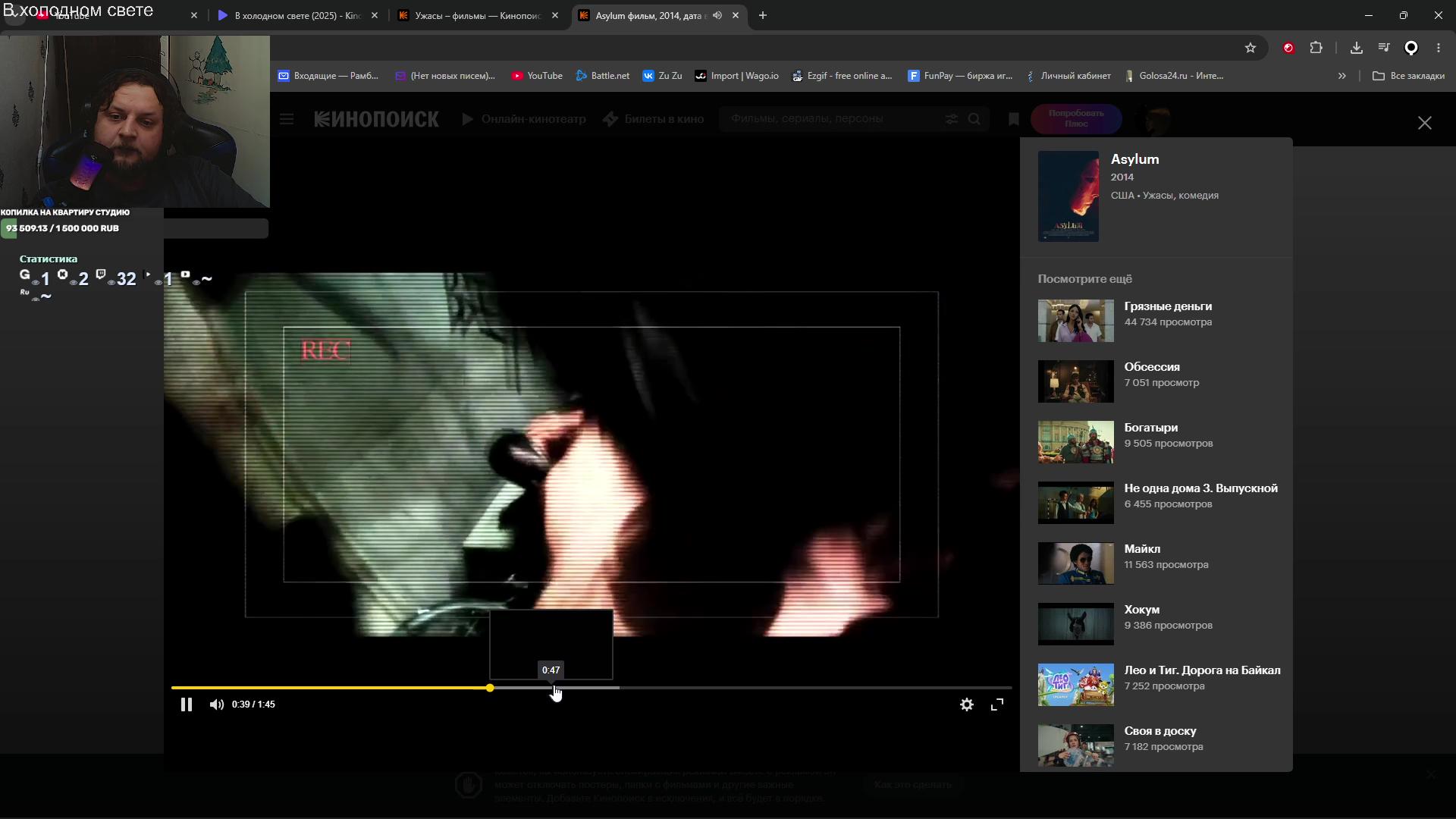Screen dimensions: 1456x819
Task: Open a new browser tab with plus
Action: (x=763, y=15)
